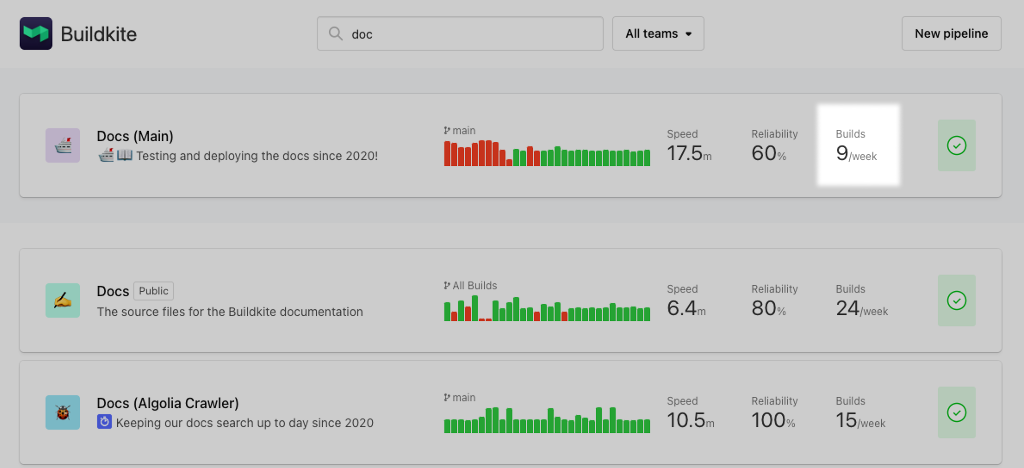Click the main branch label on Algolia Crawler
Viewport: 1024px width, 468px height.
pyautogui.click(x=464, y=398)
